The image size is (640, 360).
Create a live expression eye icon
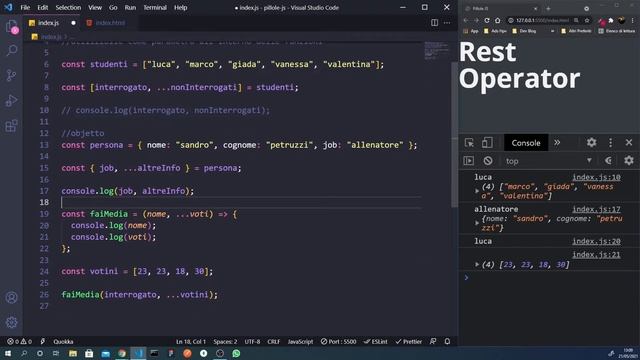tap(608, 161)
